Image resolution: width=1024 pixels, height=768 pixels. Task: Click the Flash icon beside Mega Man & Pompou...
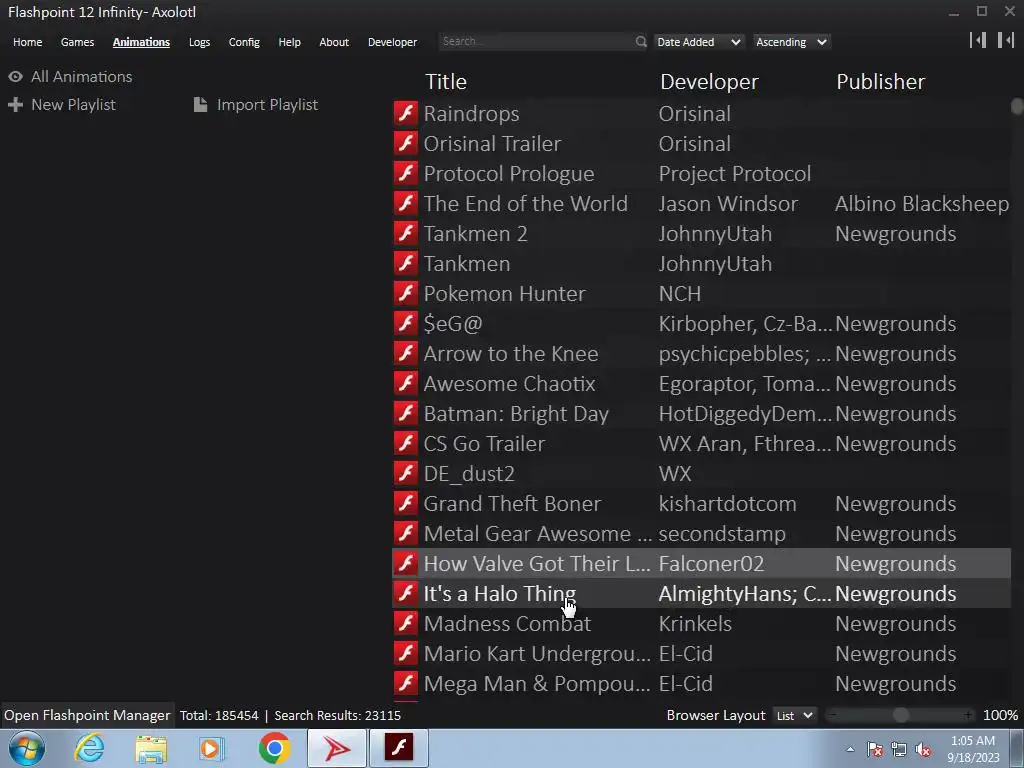pyautogui.click(x=406, y=684)
